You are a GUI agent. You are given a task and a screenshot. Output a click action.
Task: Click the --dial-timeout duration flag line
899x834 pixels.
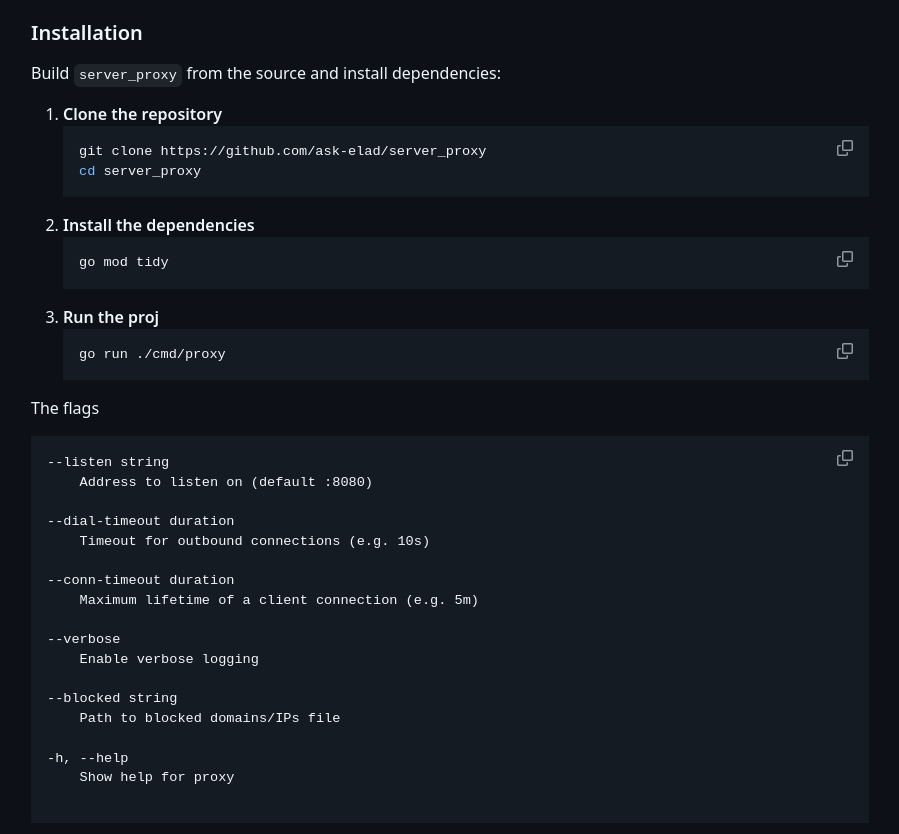pyautogui.click(x=140, y=521)
